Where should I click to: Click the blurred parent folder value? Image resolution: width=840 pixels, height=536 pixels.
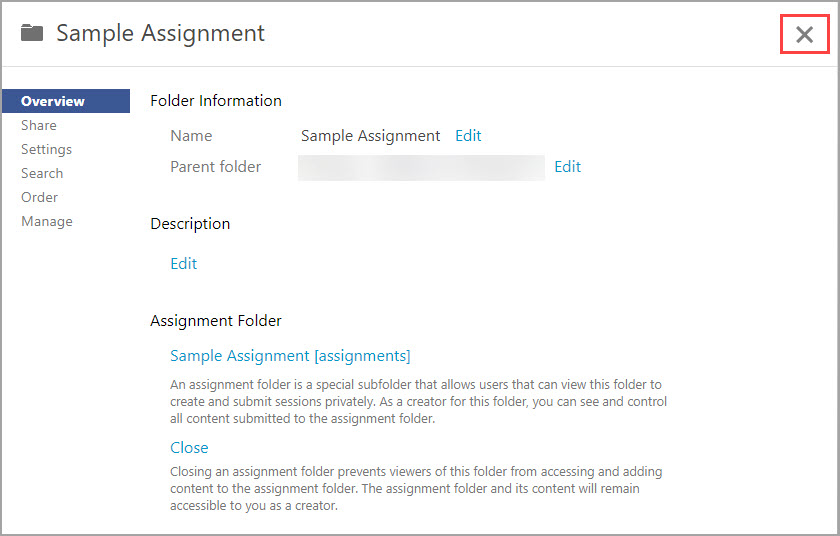coord(421,168)
